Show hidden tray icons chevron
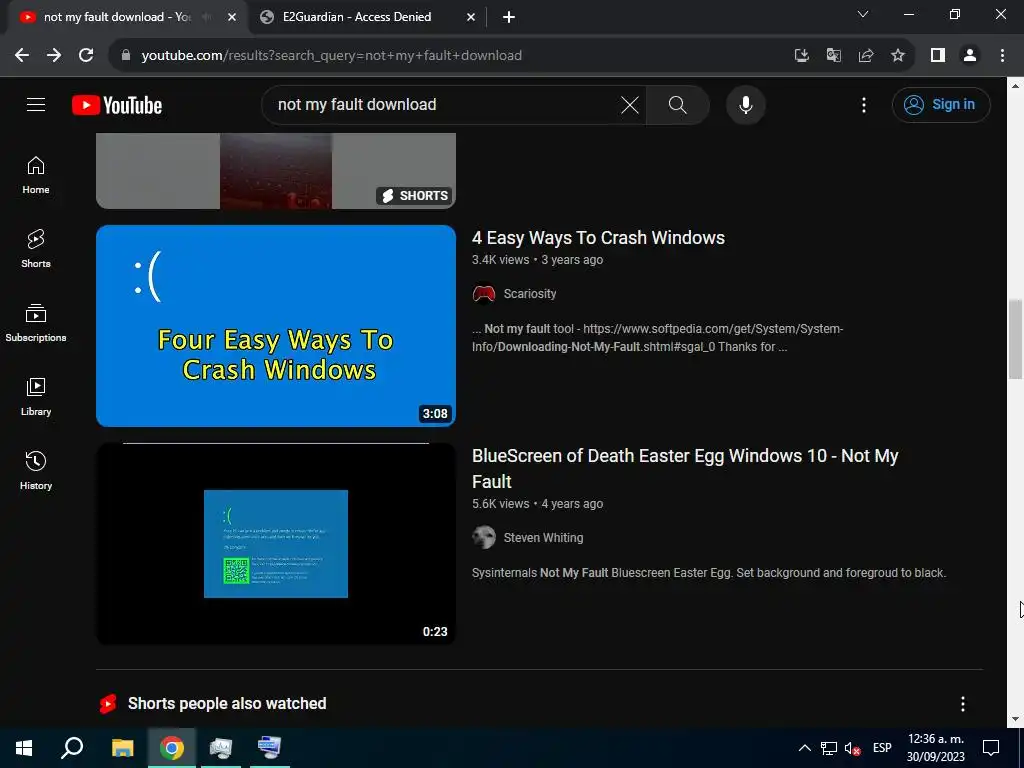 (x=805, y=748)
